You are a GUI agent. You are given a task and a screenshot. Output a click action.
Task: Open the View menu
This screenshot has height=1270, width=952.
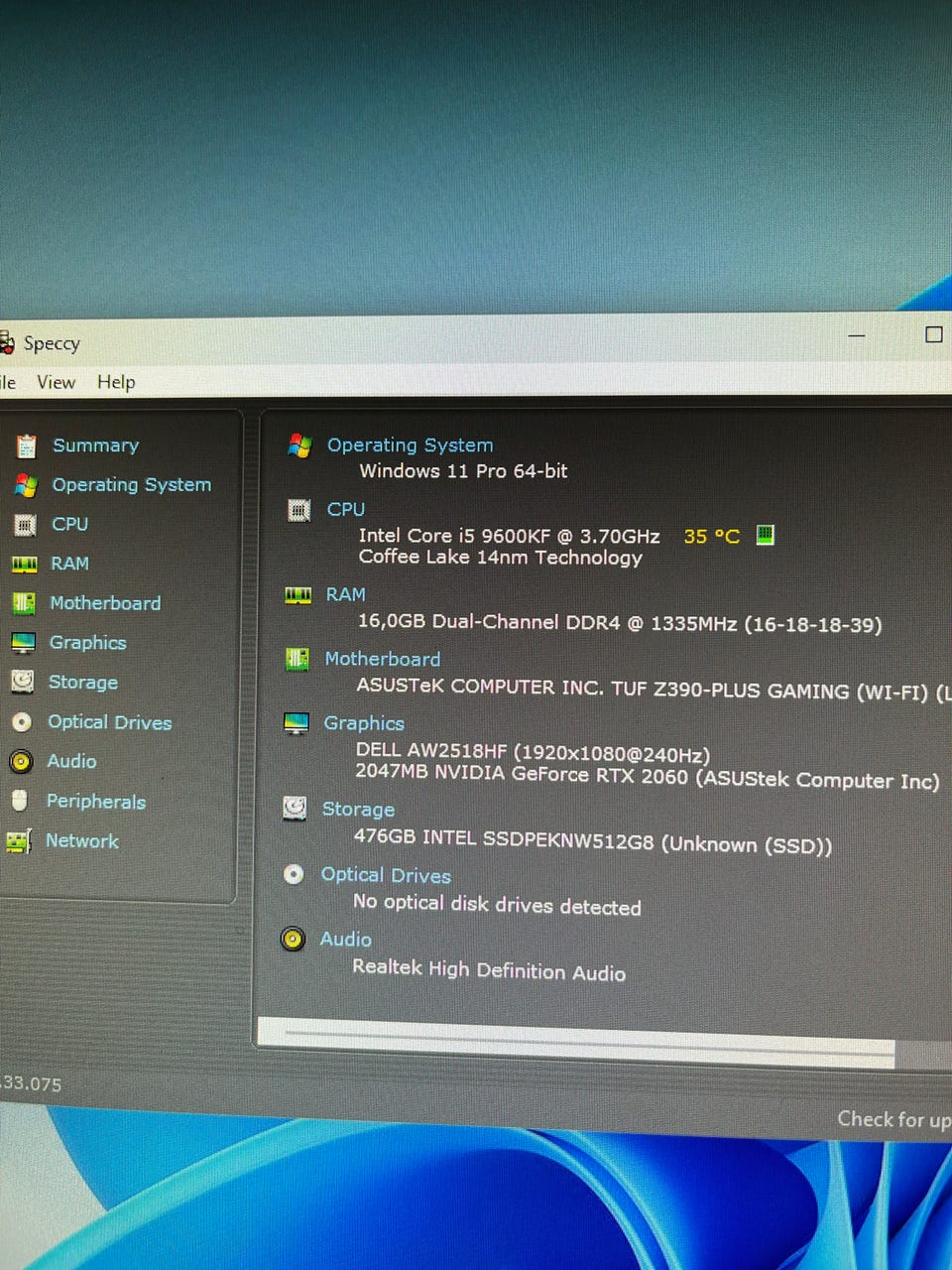[x=56, y=382]
